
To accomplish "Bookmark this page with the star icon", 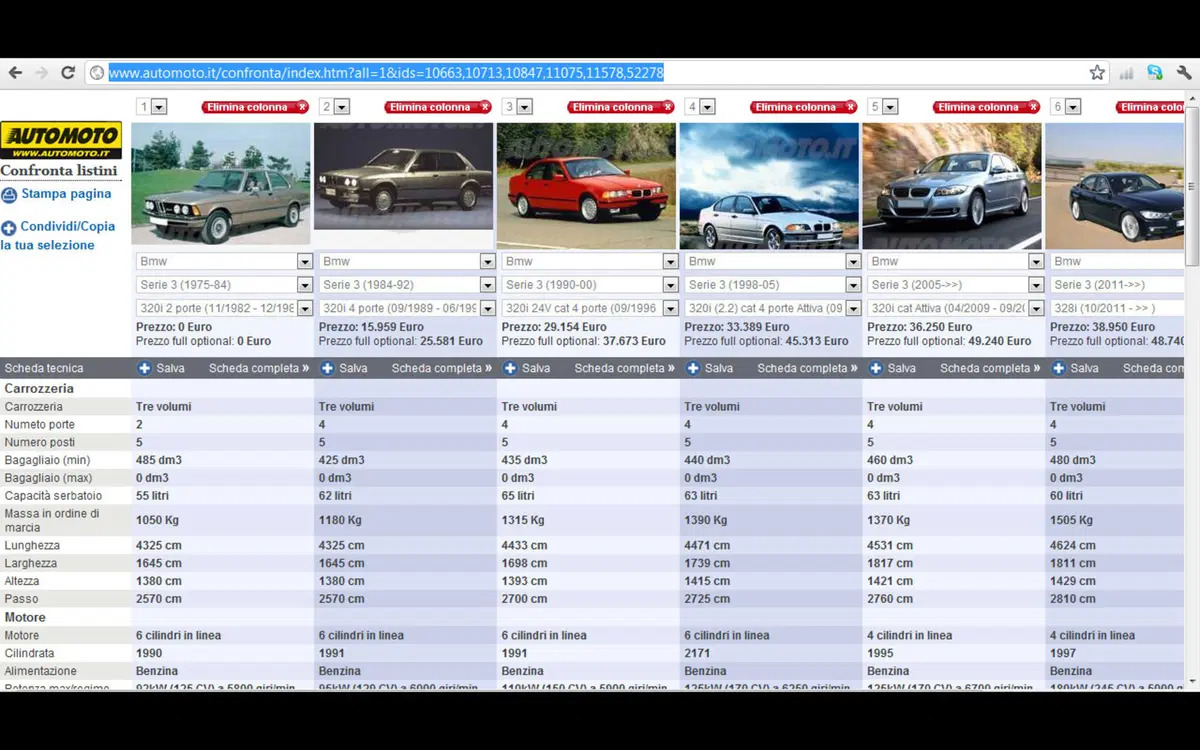I will (1097, 73).
